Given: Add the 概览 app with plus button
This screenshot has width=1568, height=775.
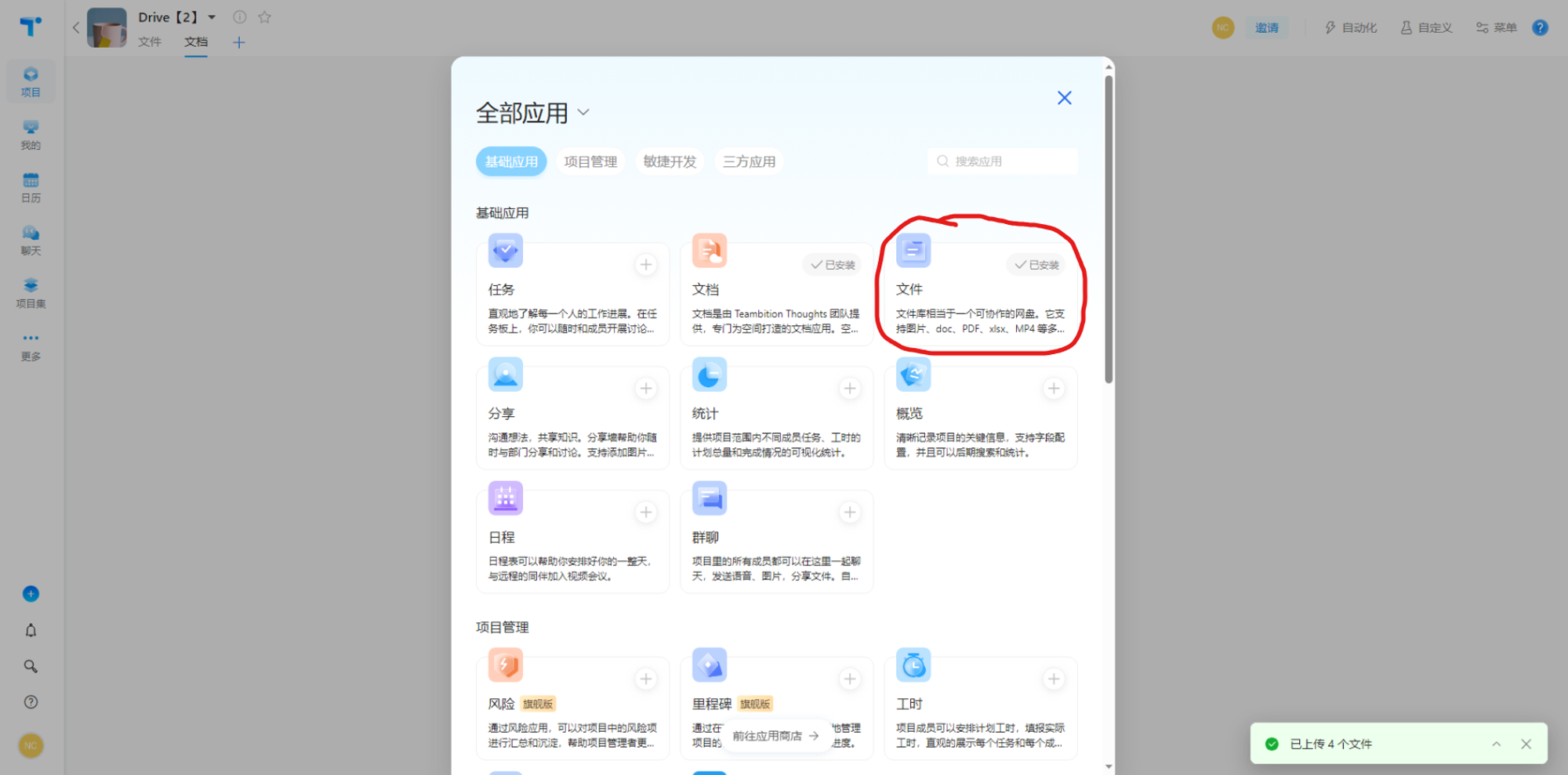Looking at the screenshot, I should click(x=1054, y=389).
